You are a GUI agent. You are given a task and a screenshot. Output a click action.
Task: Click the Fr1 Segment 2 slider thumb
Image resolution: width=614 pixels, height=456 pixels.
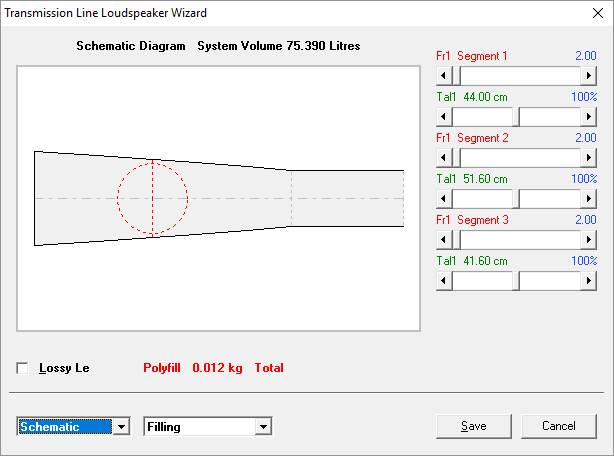[x=457, y=158]
